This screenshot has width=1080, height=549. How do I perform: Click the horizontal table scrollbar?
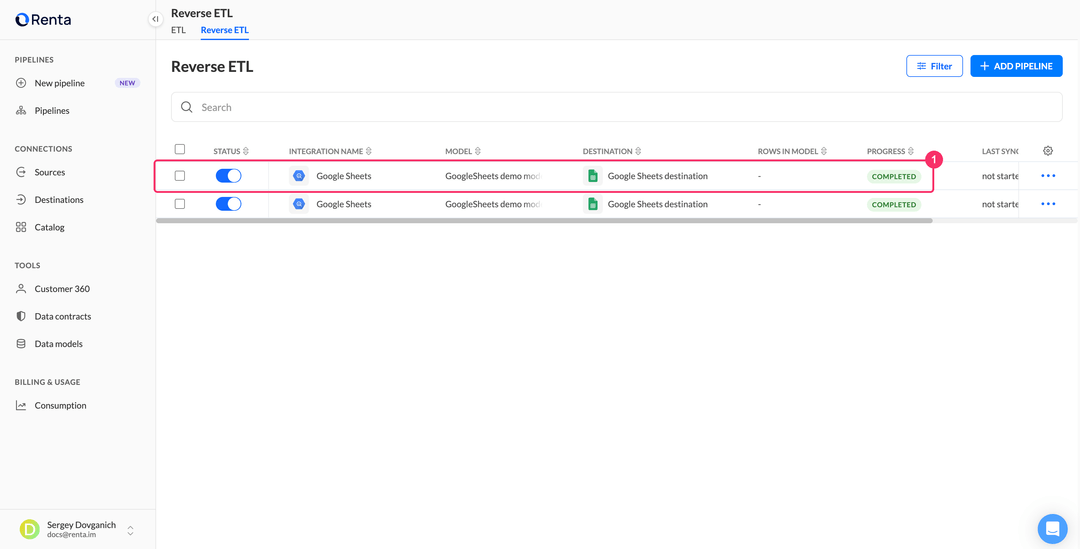[x=544, y=220]
